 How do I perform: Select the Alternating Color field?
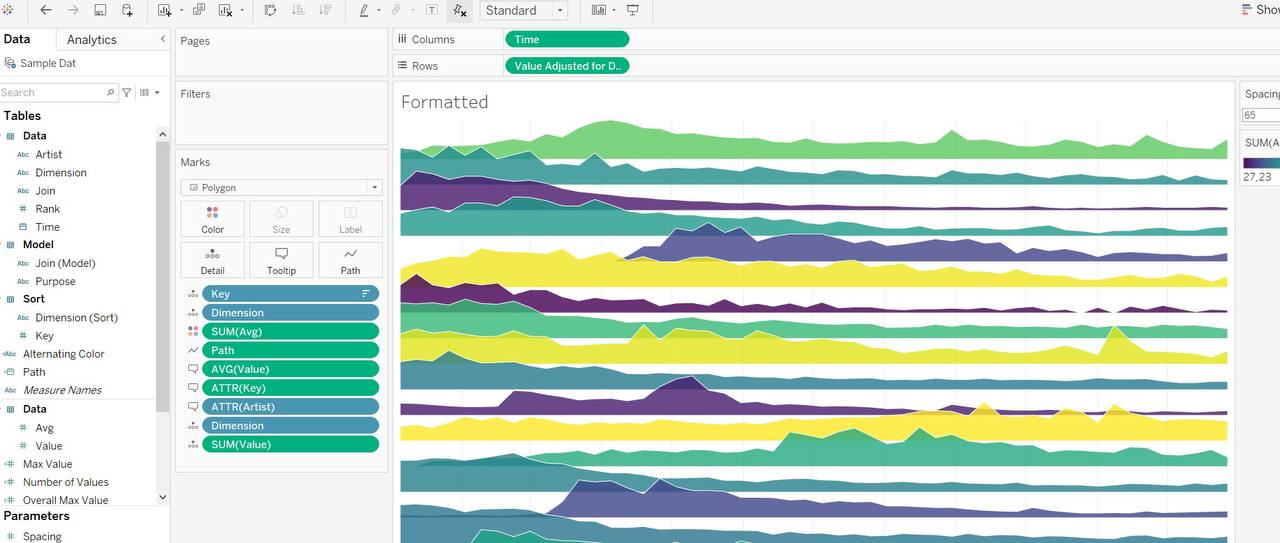click(x=63, y=353)
